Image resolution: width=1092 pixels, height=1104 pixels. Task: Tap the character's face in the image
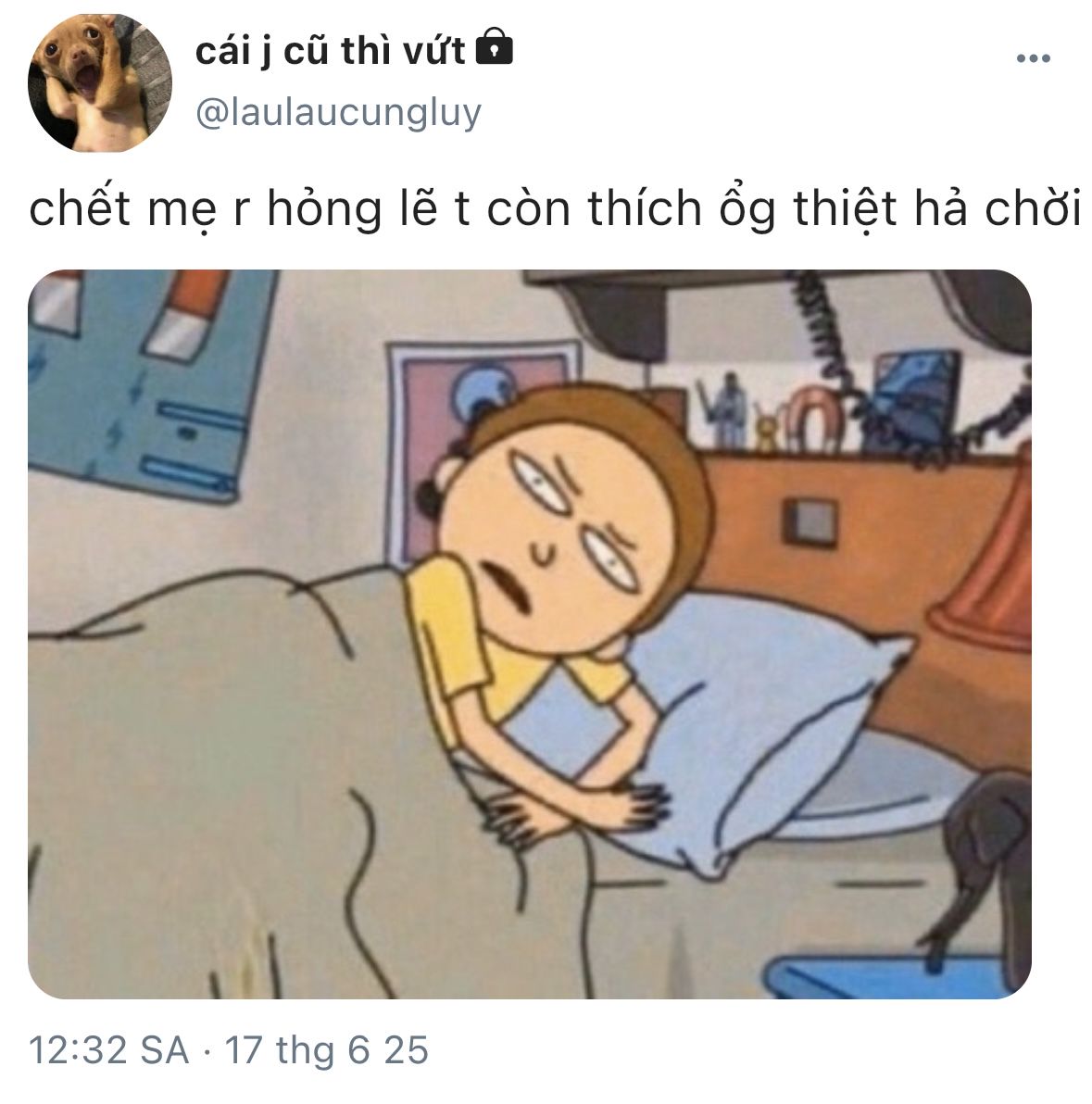[x=557, y=535]
